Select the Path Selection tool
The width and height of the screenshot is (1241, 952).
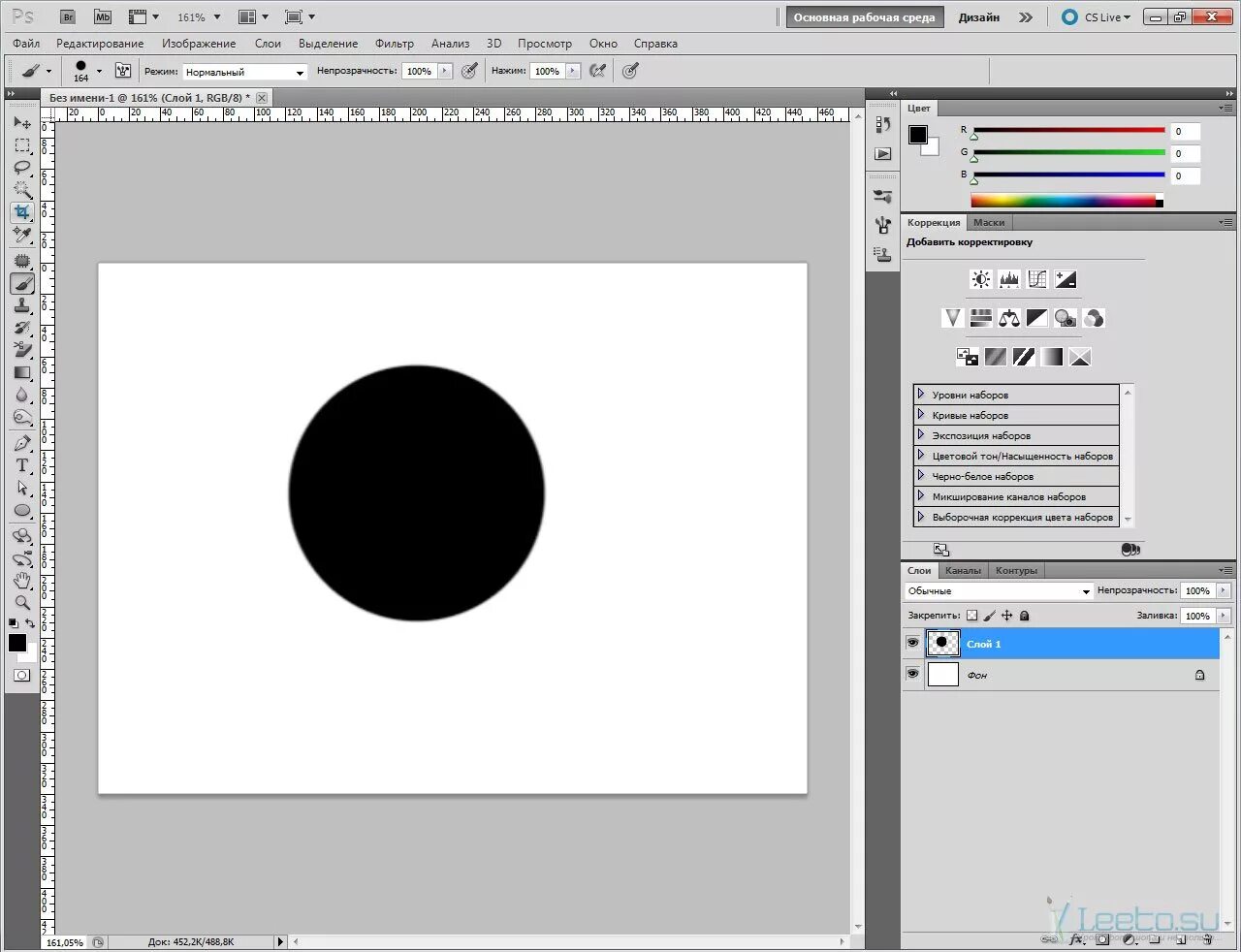point(22,489)
